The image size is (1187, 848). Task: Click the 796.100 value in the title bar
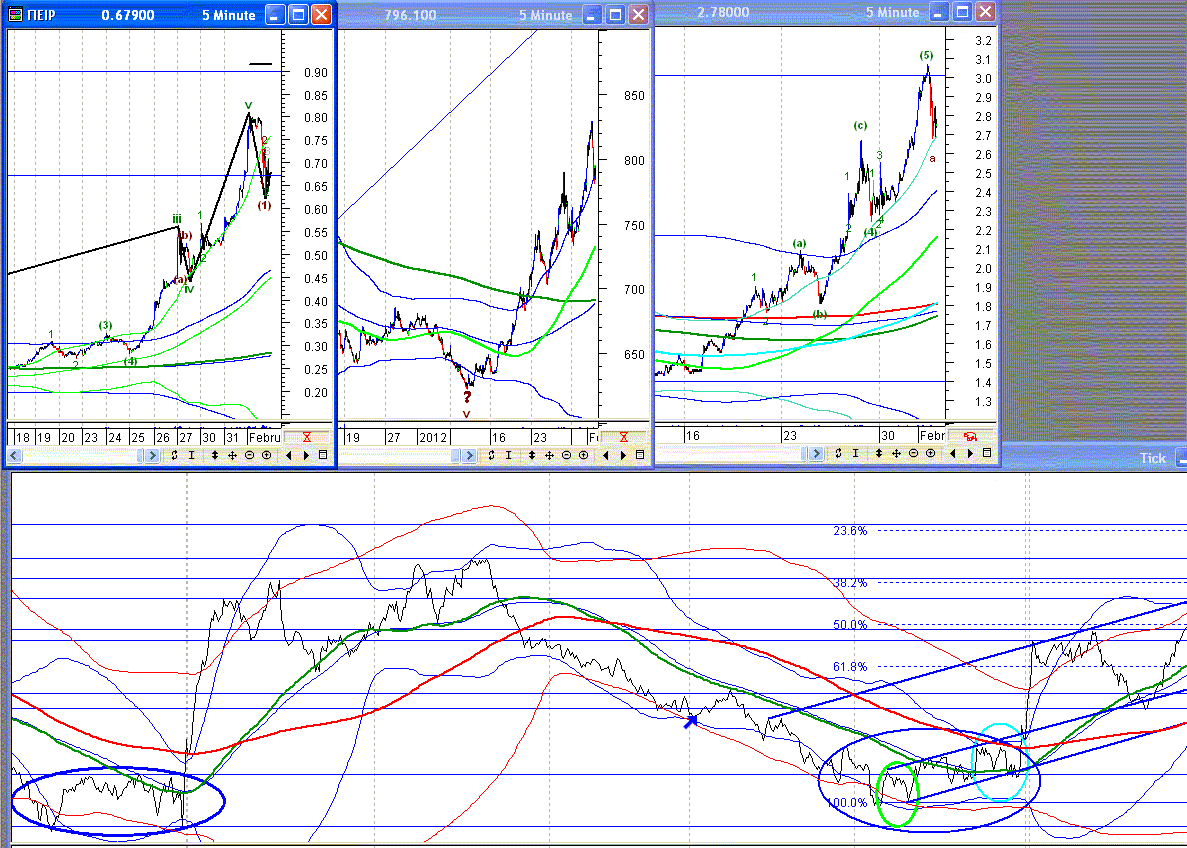(410, 15)
